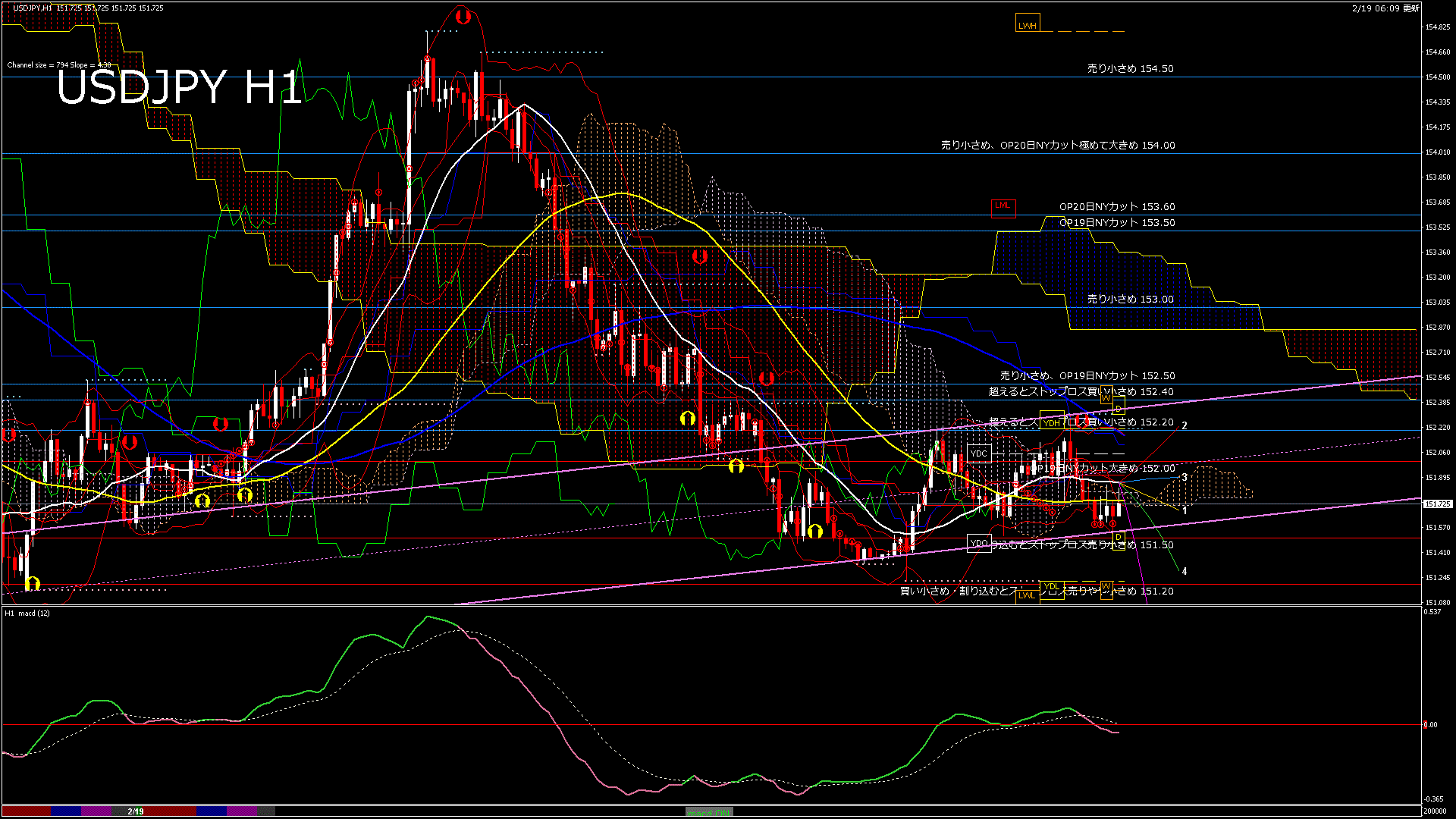Toggle the macd ON button

pyautogui.click(x=709, y=812)
